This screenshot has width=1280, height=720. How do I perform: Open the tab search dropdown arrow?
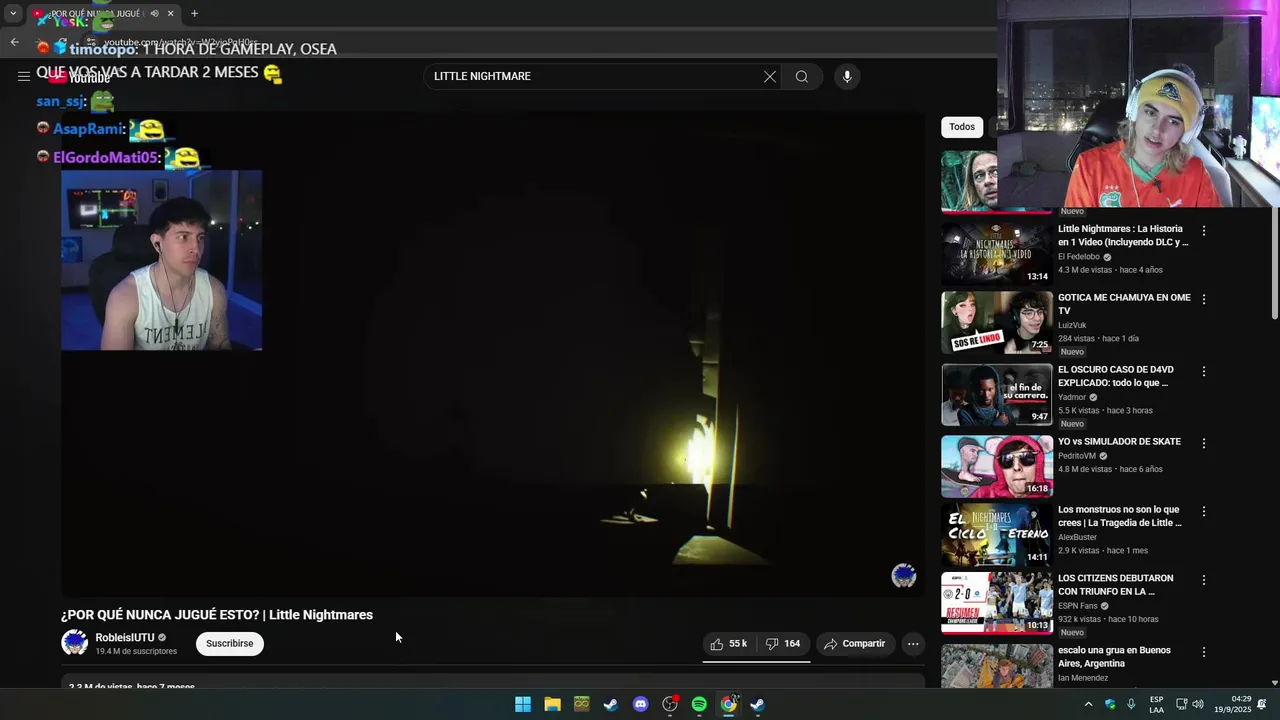pyautogui.click(x=13, y=14)
